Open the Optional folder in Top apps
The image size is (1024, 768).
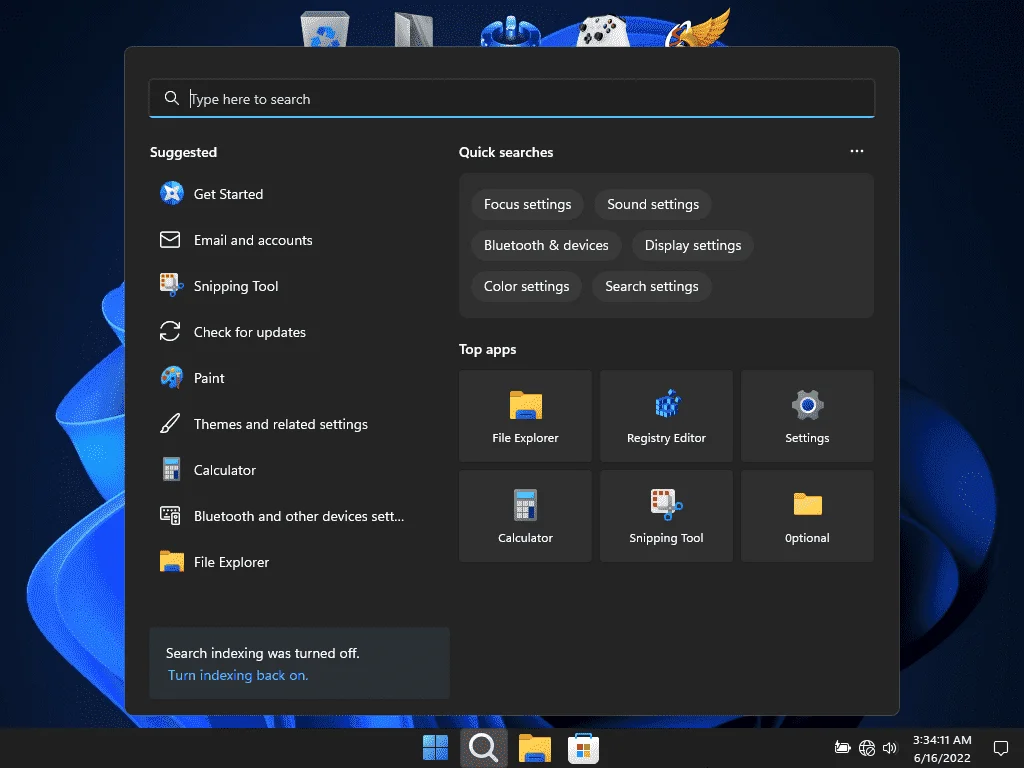[807, 516]
